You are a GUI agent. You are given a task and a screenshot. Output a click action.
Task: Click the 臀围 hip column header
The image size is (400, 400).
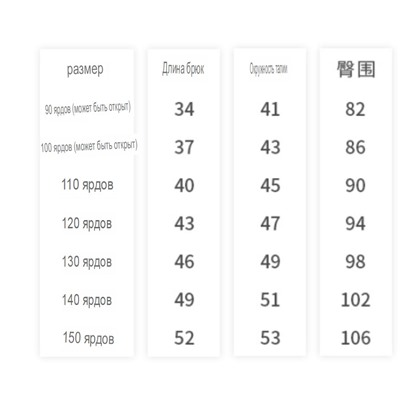[356, 69]
